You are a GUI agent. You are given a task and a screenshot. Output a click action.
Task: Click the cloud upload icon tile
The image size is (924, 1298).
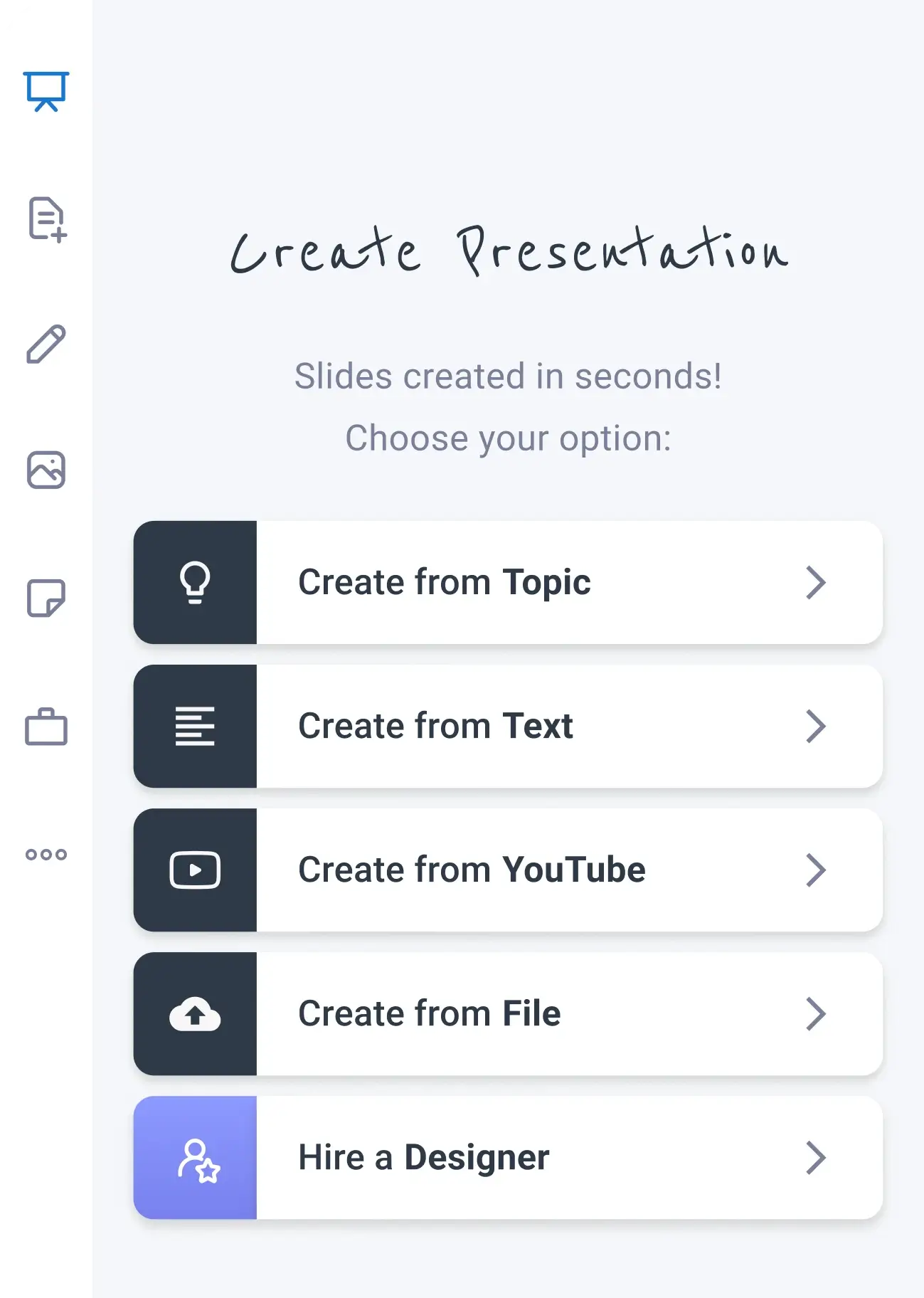(x=195, y=1014)
